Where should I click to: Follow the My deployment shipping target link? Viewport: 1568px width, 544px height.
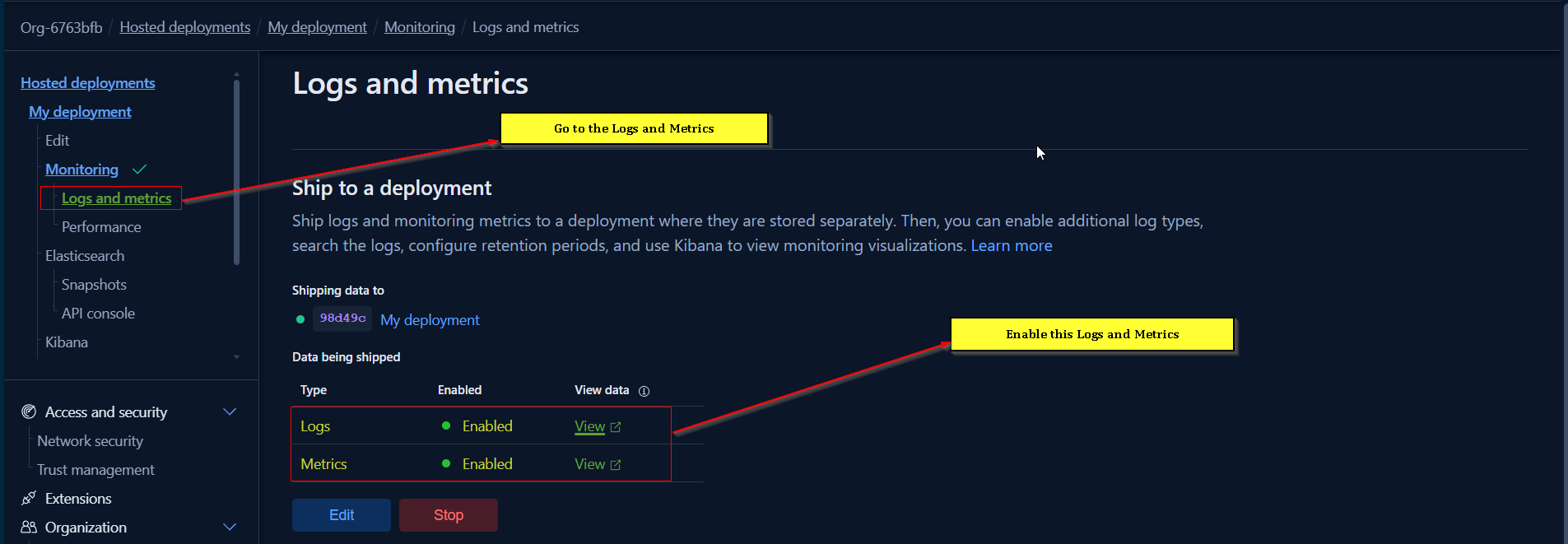point(430,320)
